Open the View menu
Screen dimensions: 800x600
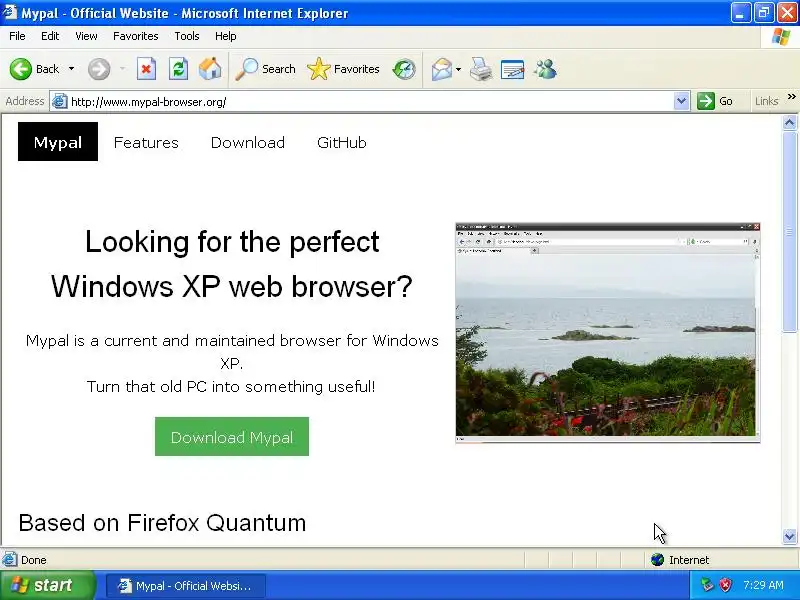pos(86,36)
